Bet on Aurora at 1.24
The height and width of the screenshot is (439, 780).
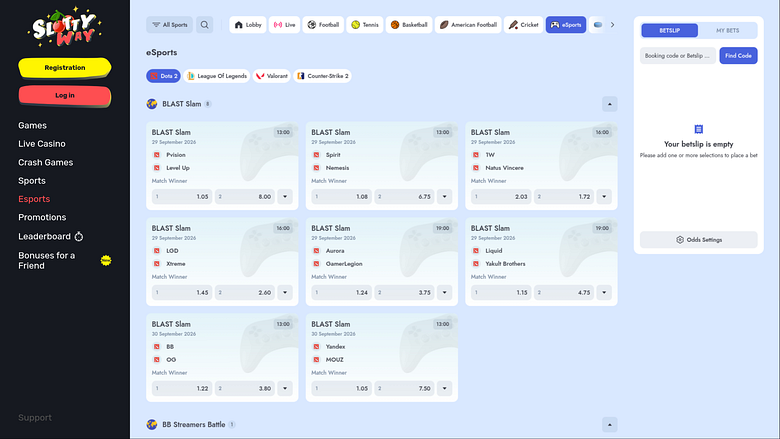click(342, 293)
